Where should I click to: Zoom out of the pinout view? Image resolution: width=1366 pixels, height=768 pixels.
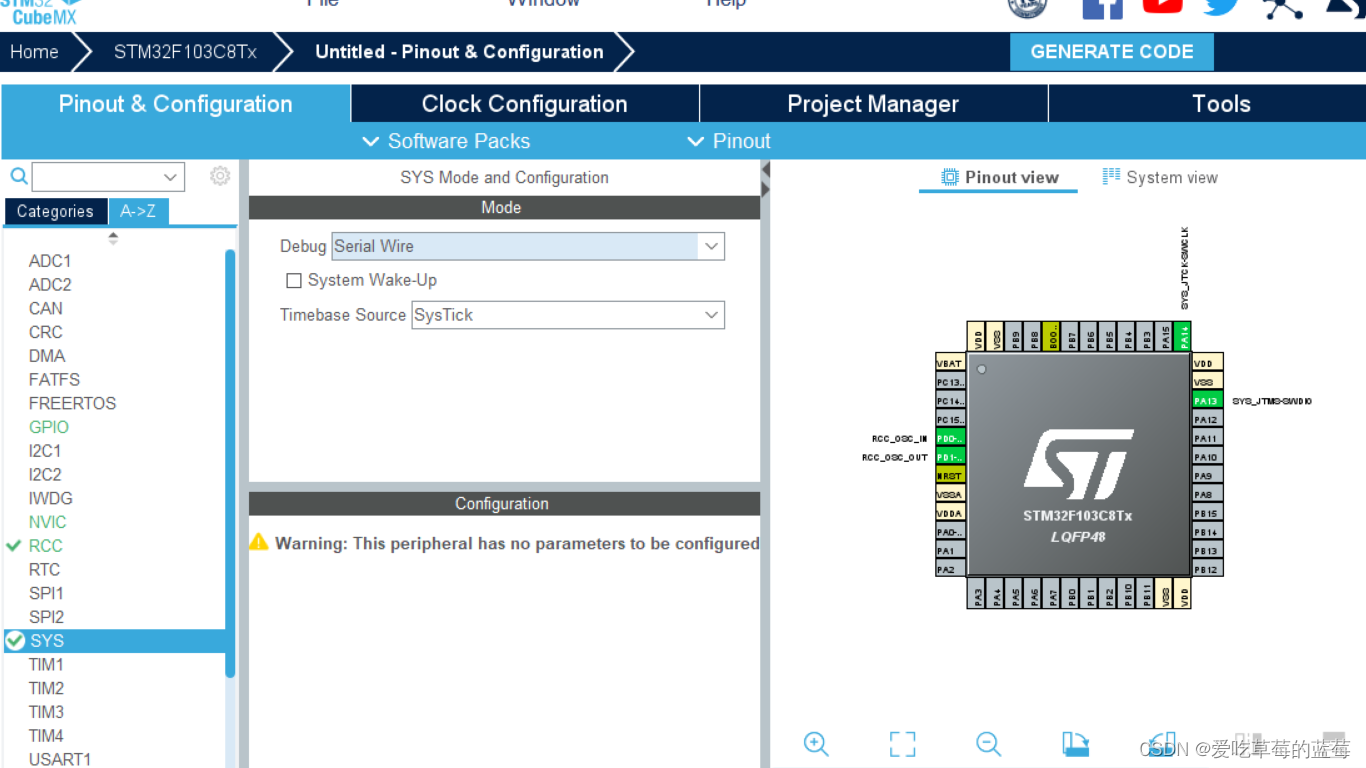[988, 744]
